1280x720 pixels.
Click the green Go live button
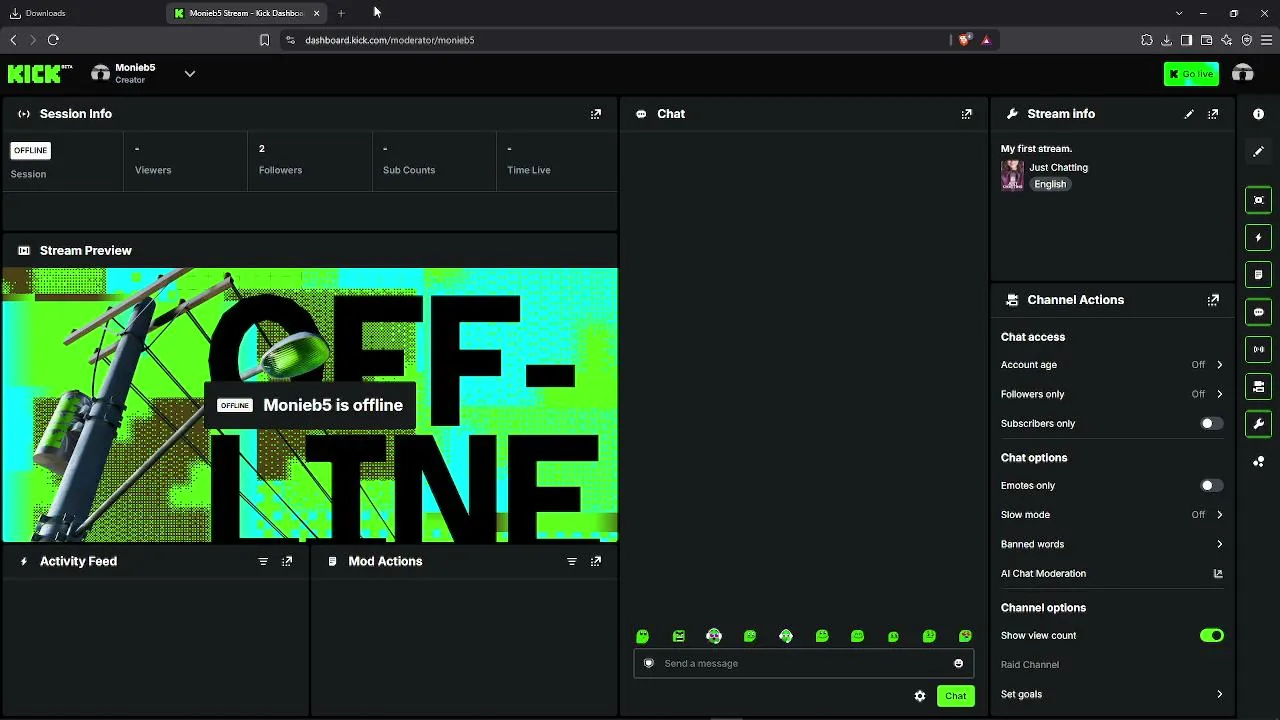click(x=1191, y=74)
